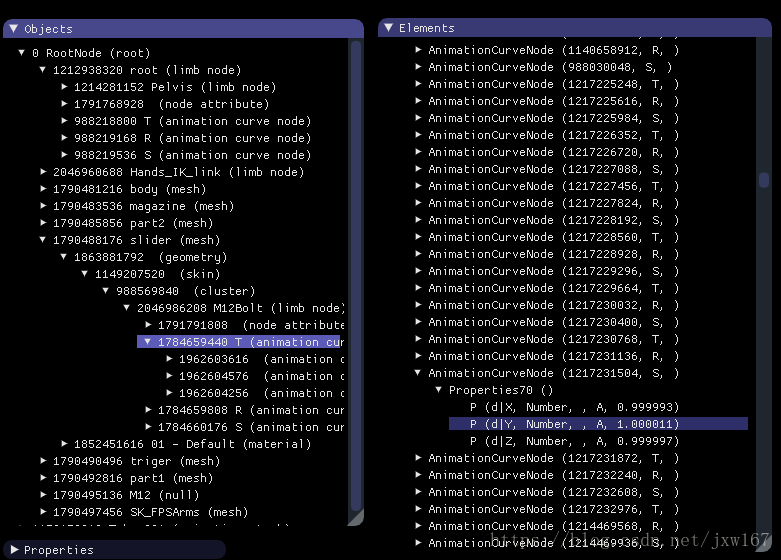Expand 1962603616 animation child arrow

click(169, 358)
